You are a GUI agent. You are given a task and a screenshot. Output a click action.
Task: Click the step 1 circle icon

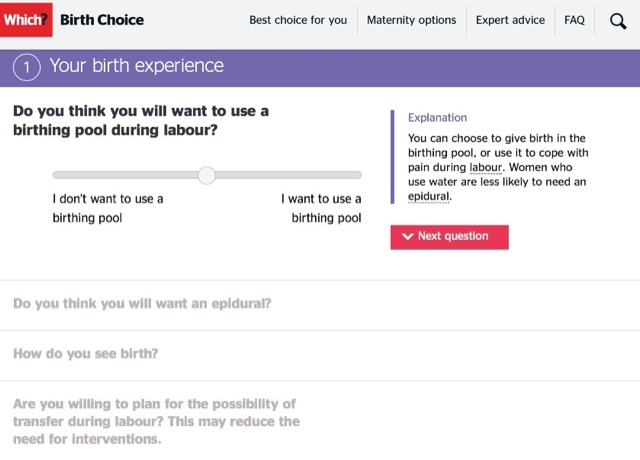pyautogui.click(x=27, y=67)
